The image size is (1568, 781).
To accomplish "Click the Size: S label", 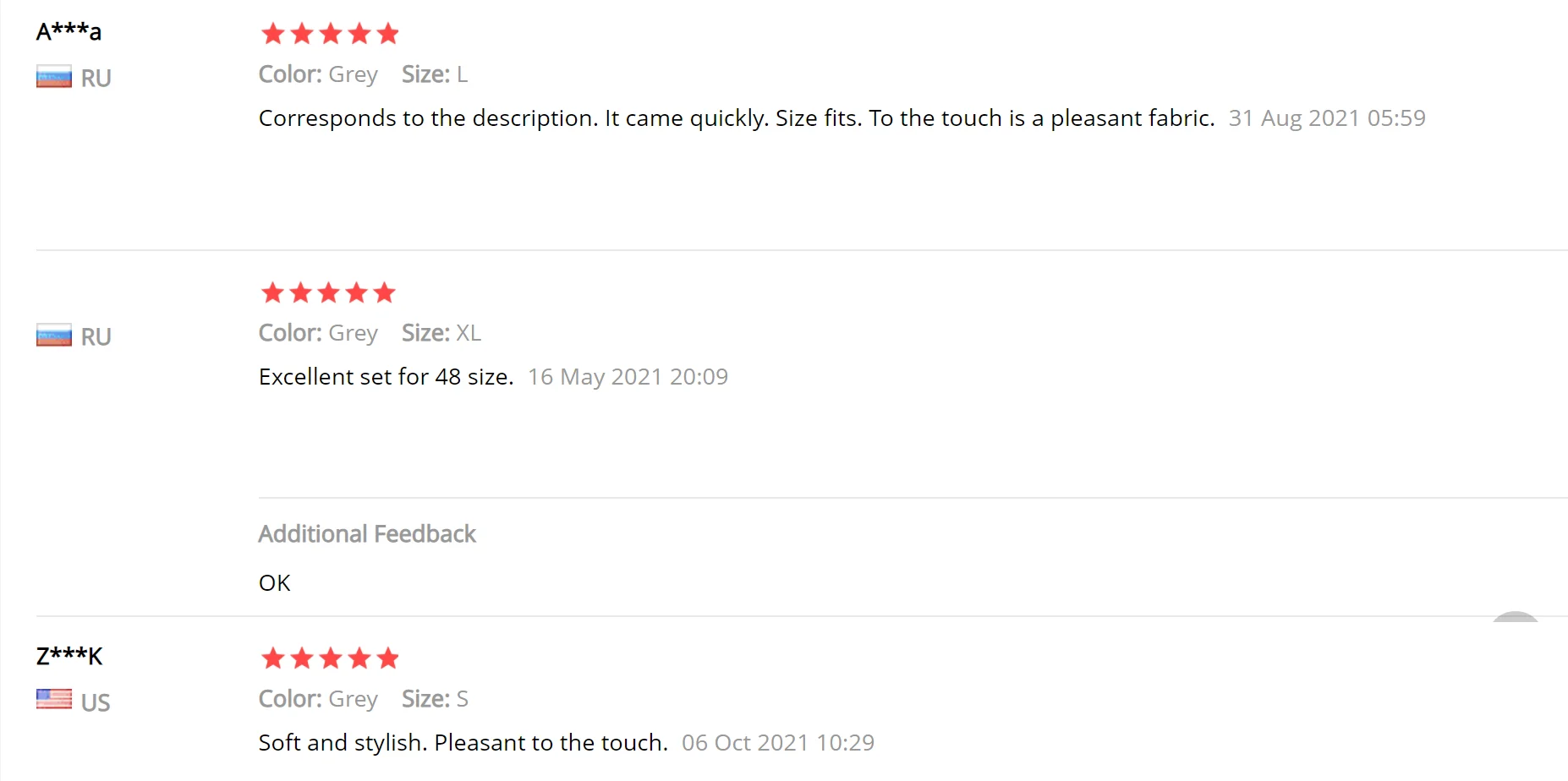I will click(x=435, y=699).
